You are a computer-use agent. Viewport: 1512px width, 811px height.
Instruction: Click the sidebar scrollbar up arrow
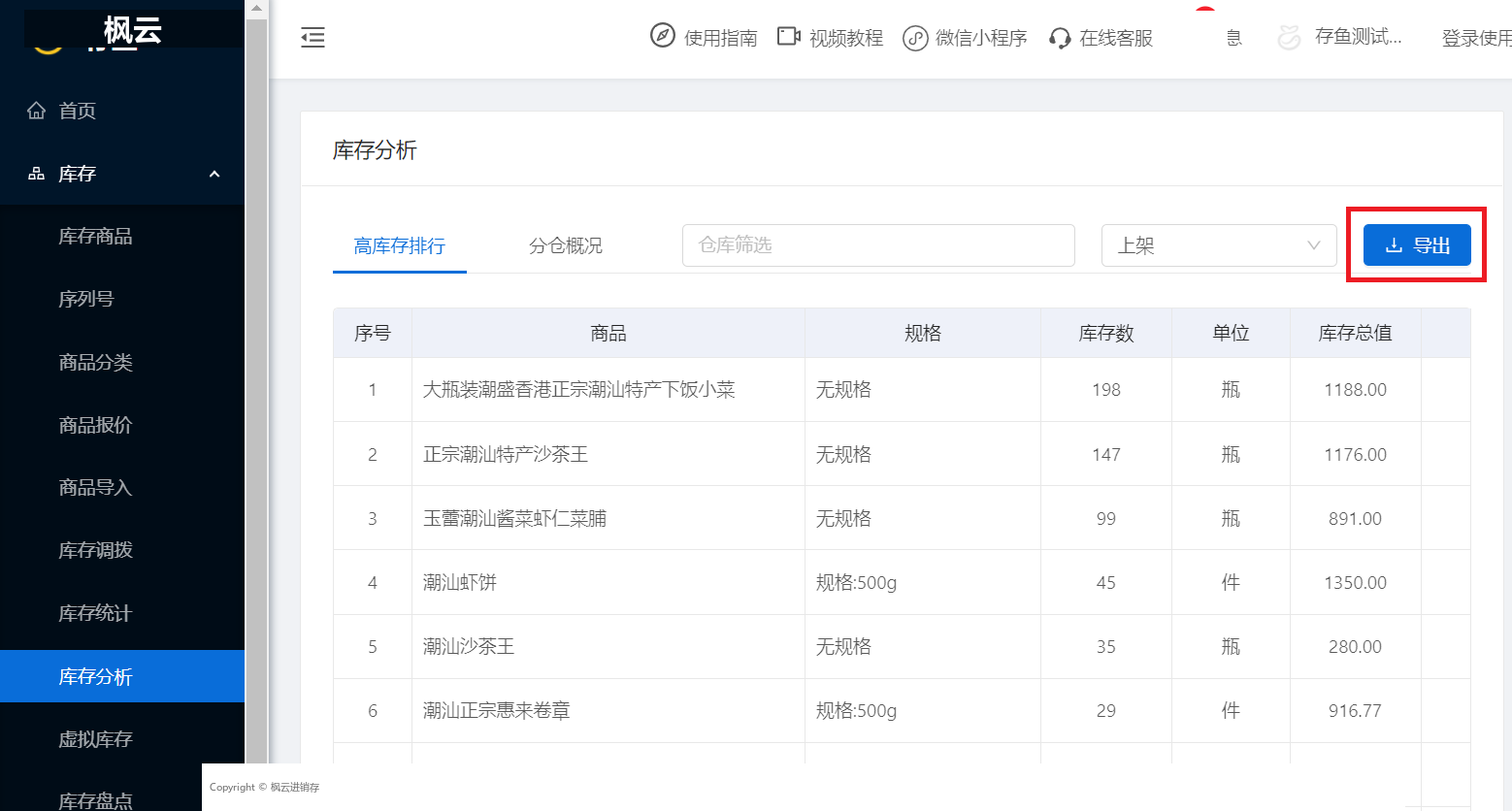click(x=256, y=9)
